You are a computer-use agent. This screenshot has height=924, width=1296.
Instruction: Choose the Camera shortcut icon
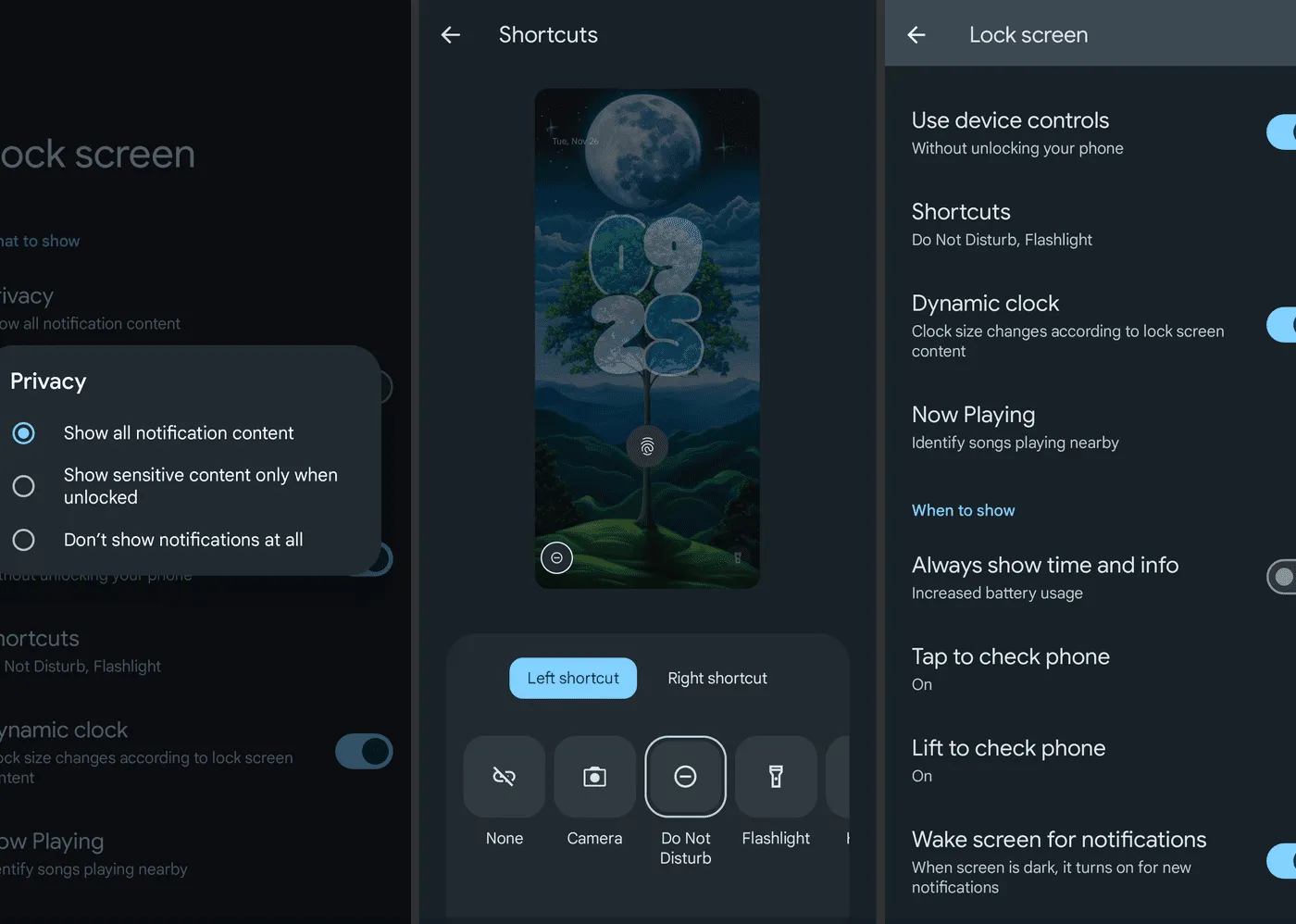tap(594, 777)
